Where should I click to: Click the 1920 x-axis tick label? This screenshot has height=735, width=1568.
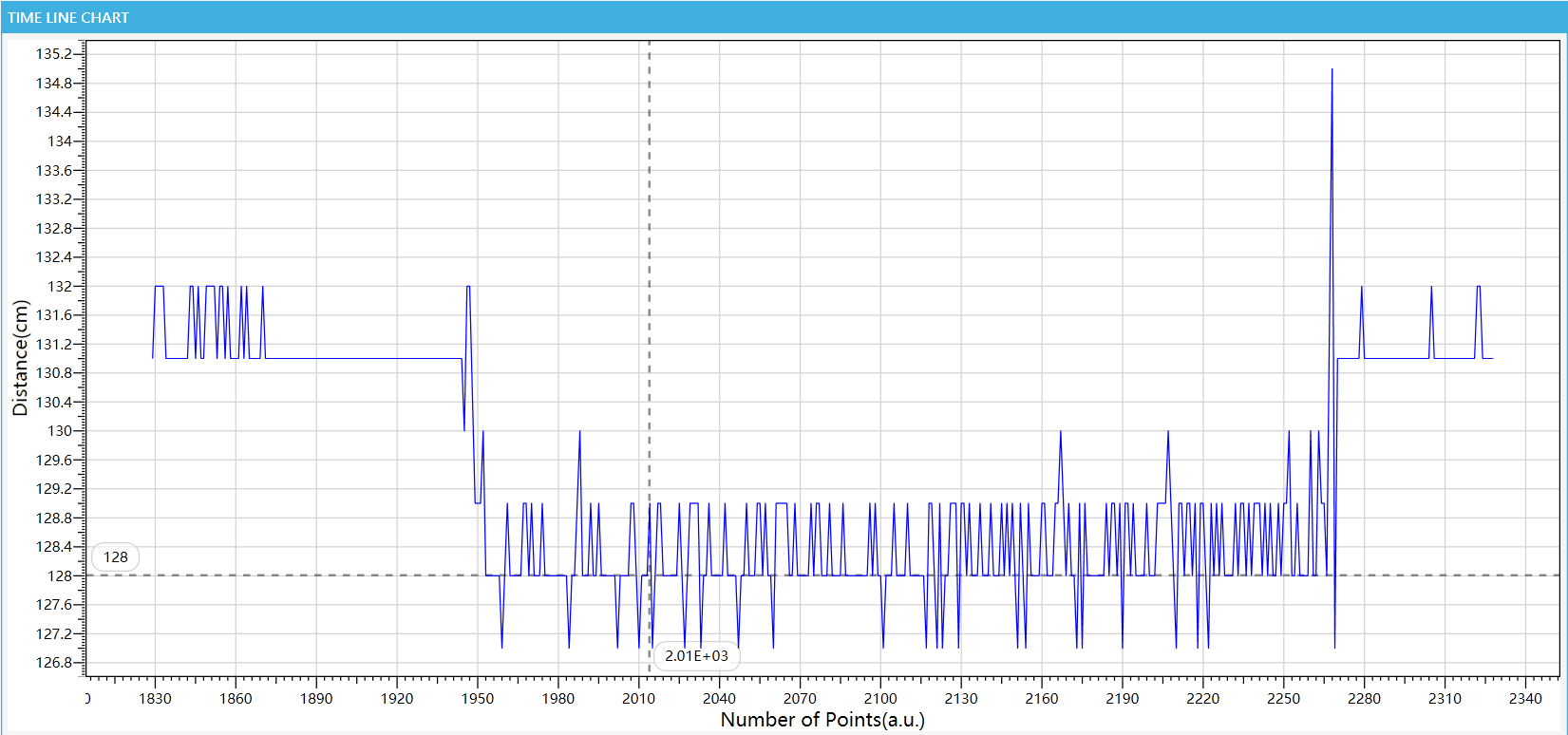tap(397, 699)
